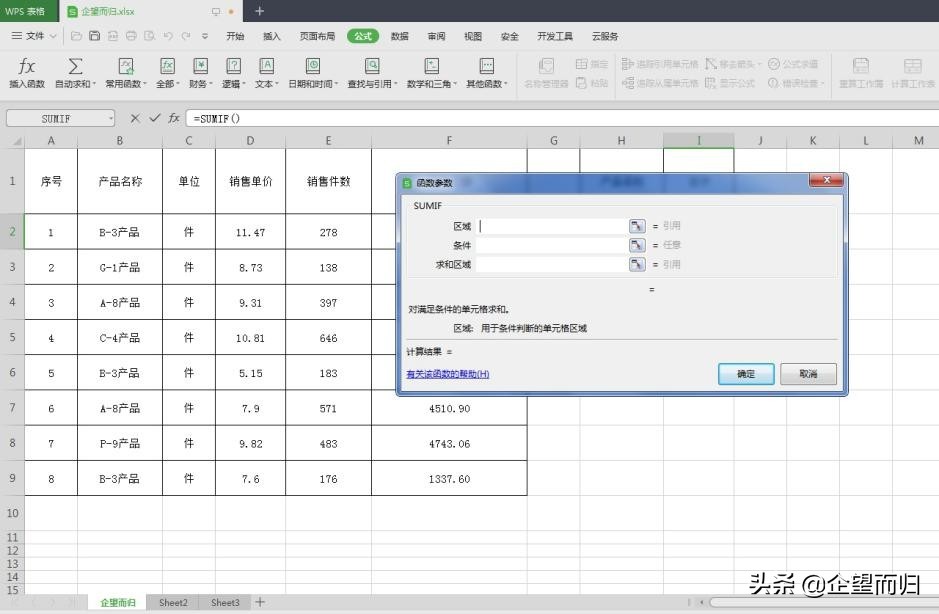The width and height of the screenshot is (939, 614).
Task: Click the select-all corner of the grid
Action: coord(15,141)
